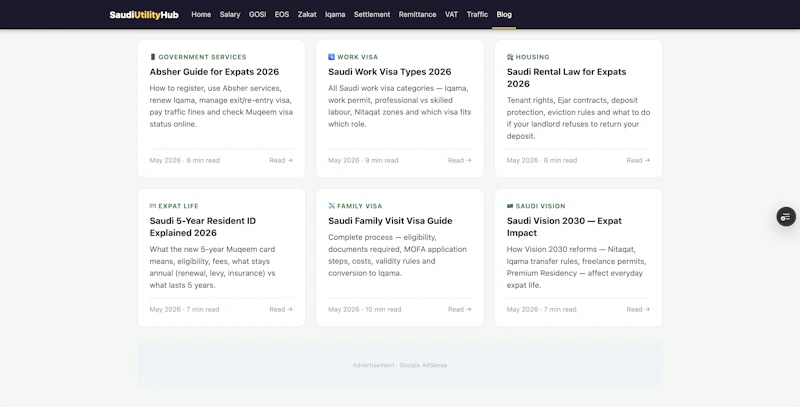Click the Rental Law description about tenant rights

(578, 118)
